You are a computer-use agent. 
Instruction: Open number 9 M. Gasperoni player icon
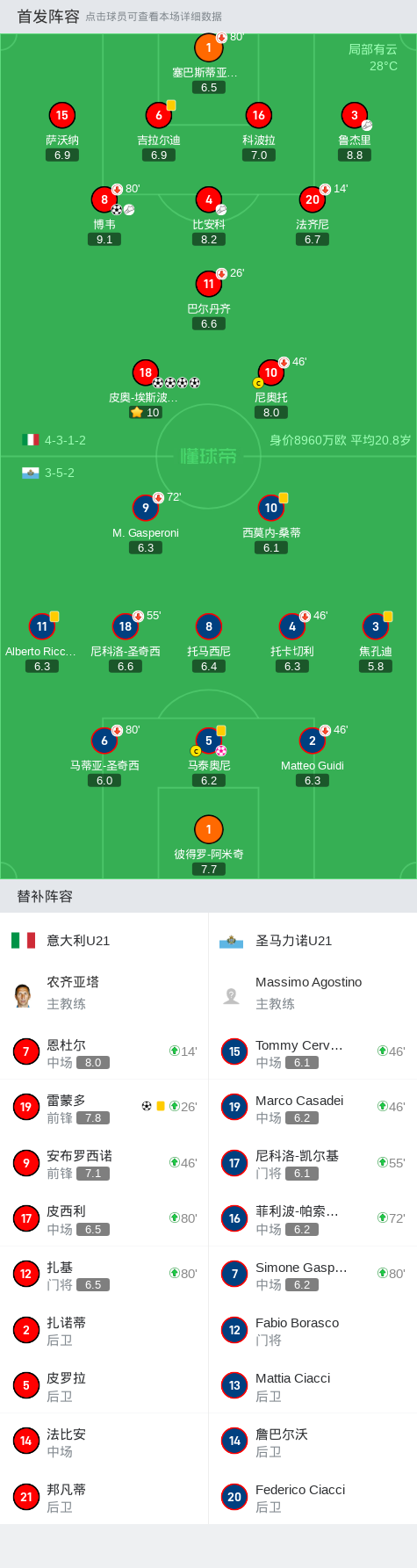pyautogui.click(x=145, y=508)
